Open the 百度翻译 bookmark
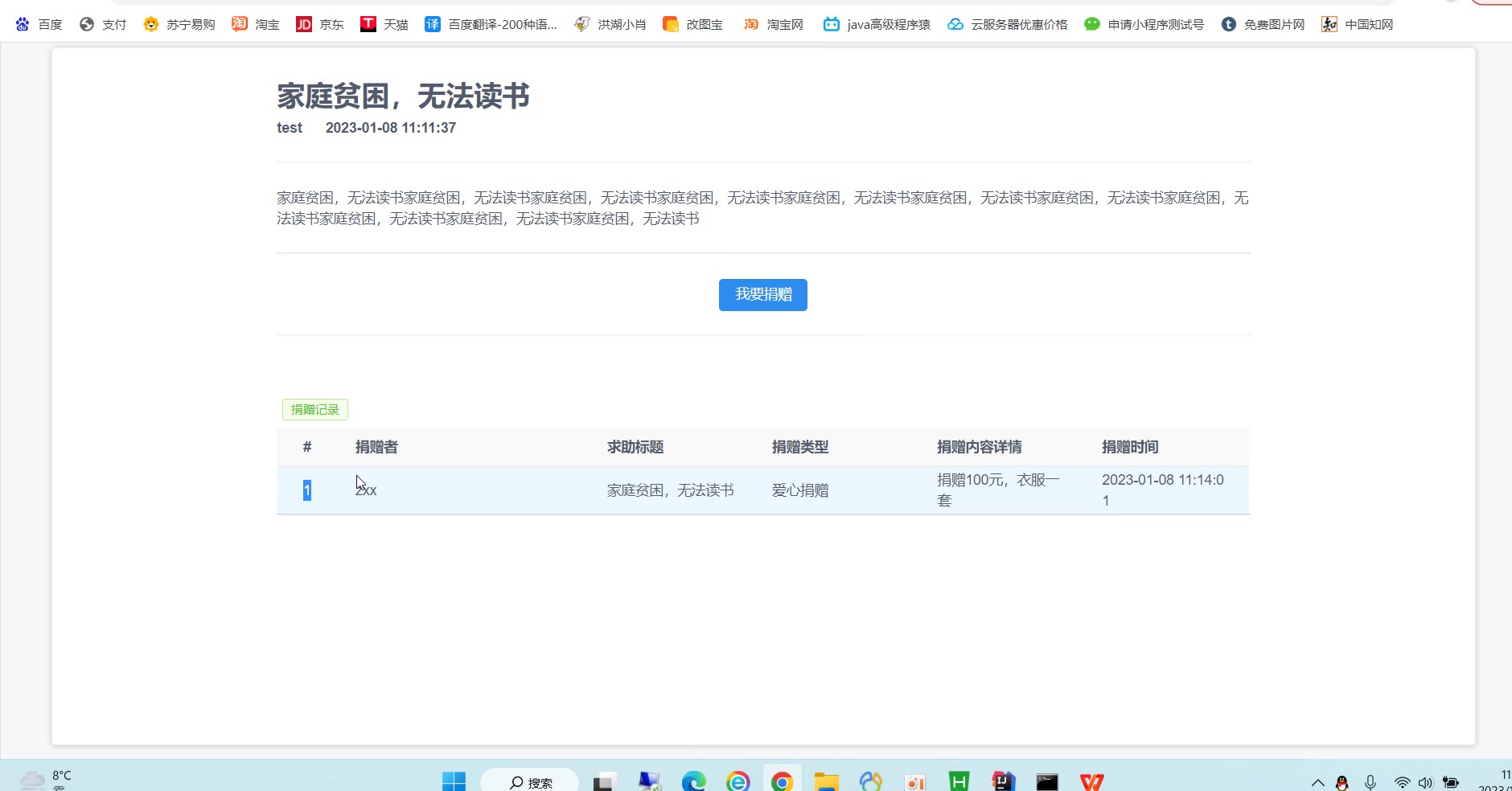Image resolution: width=1512 pixels, height=791 pixels. click(491, 24)
